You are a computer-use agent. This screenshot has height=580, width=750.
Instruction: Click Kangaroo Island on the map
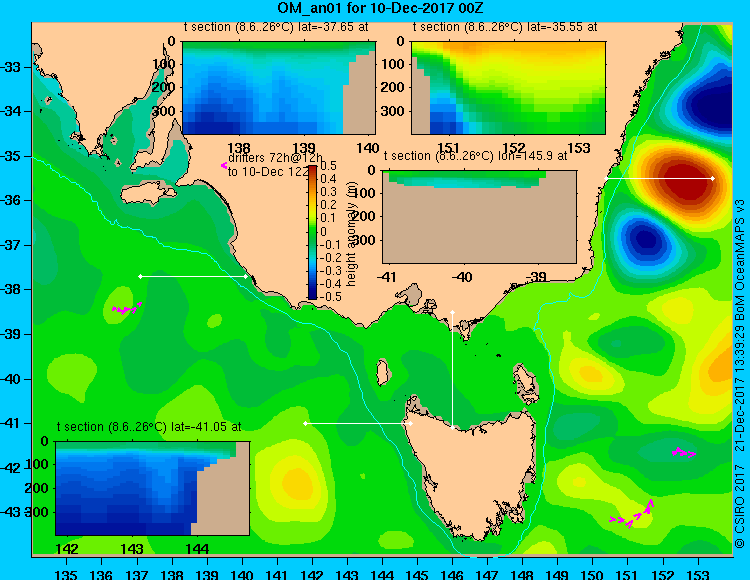click(x=148, y=195)
